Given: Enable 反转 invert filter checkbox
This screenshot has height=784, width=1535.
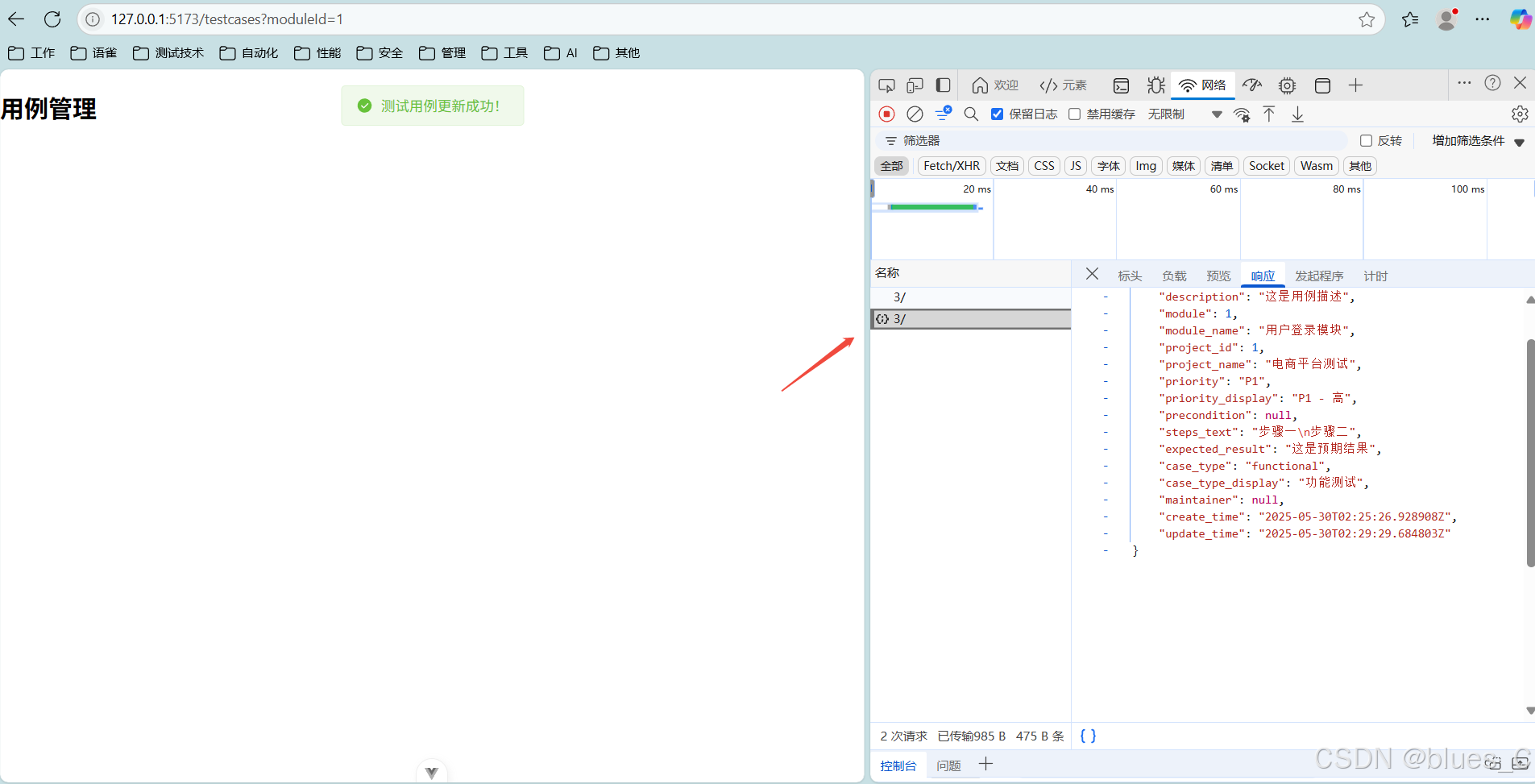Looking at the screenshot, I should (1366, 141).
